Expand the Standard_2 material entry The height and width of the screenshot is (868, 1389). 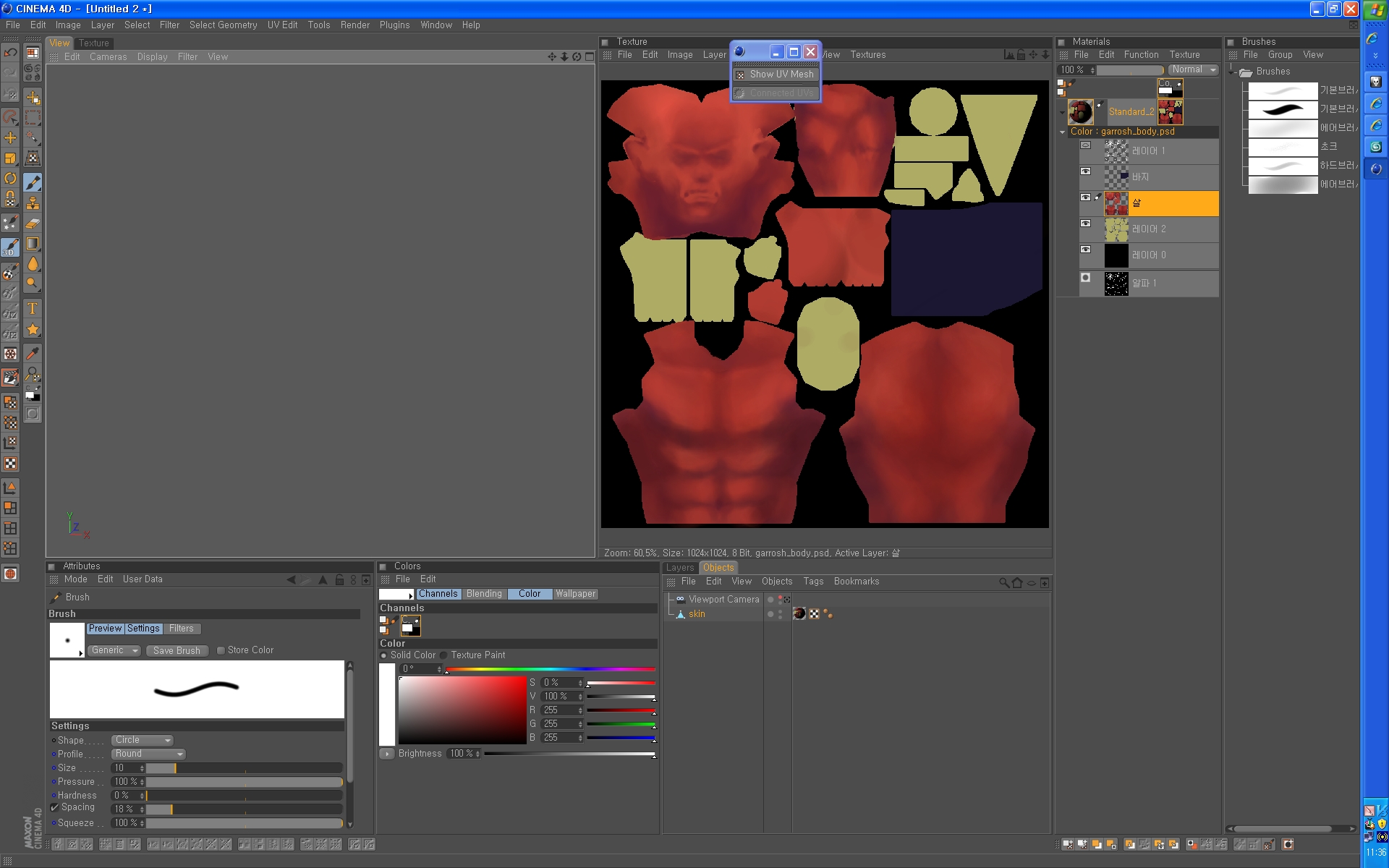coord(1062,112)
